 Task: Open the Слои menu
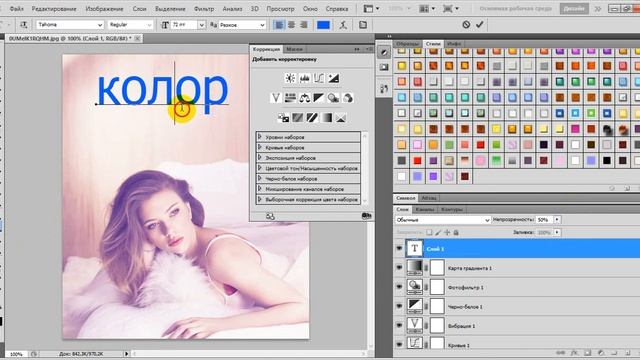click(x=139, y=9)
